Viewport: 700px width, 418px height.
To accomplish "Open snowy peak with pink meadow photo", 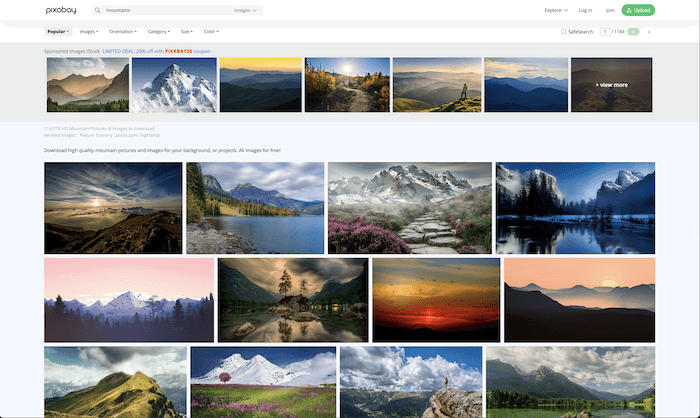I will point(263,382).
